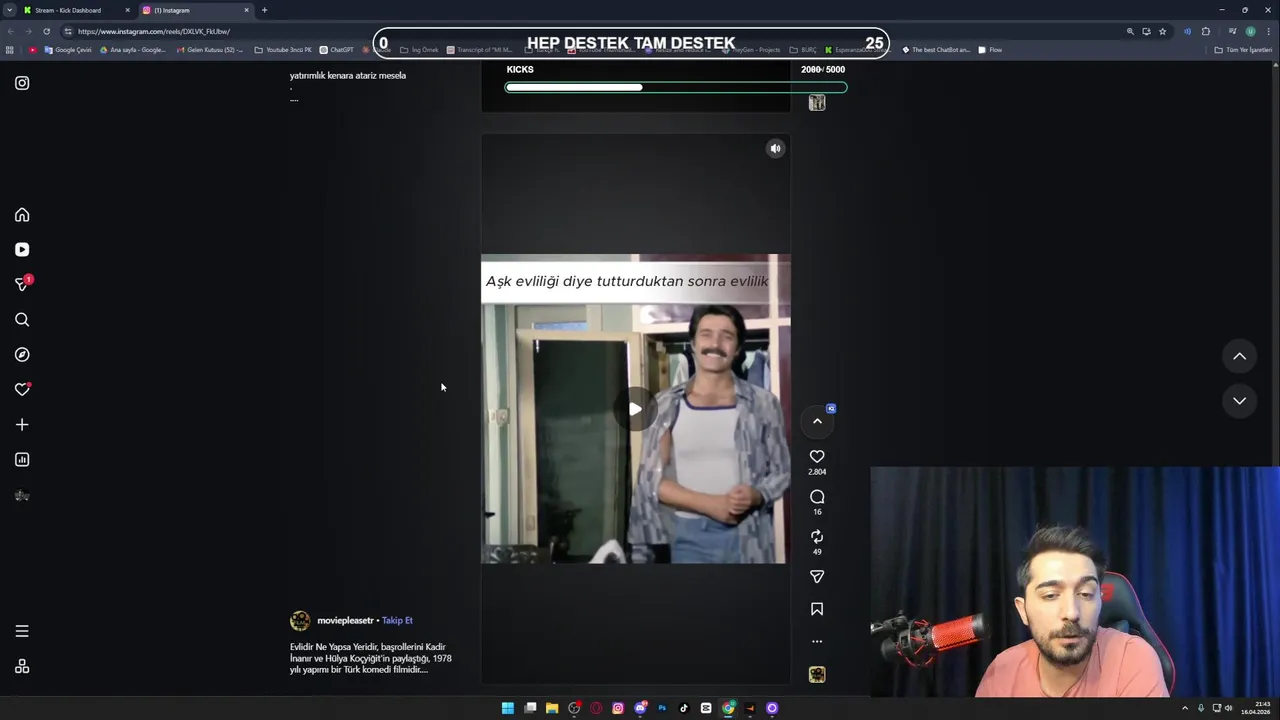Expand the Evlidir Ne Yapsa Yeridir caption
This screenshot has width=1280, height=720.
click(x=369, y=658)
